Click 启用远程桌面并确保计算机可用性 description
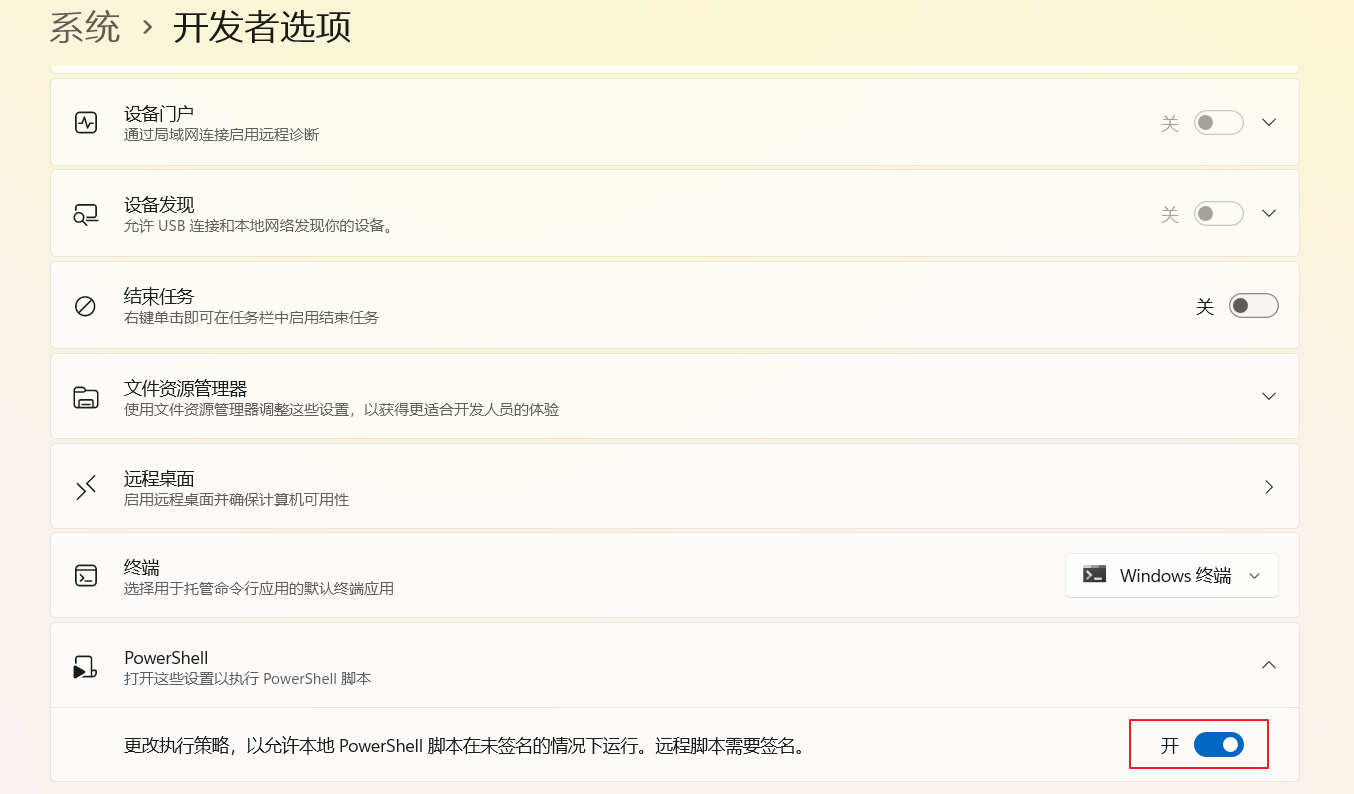The height and width of the screenshot is (794, 1354). [x=237, y=499]
